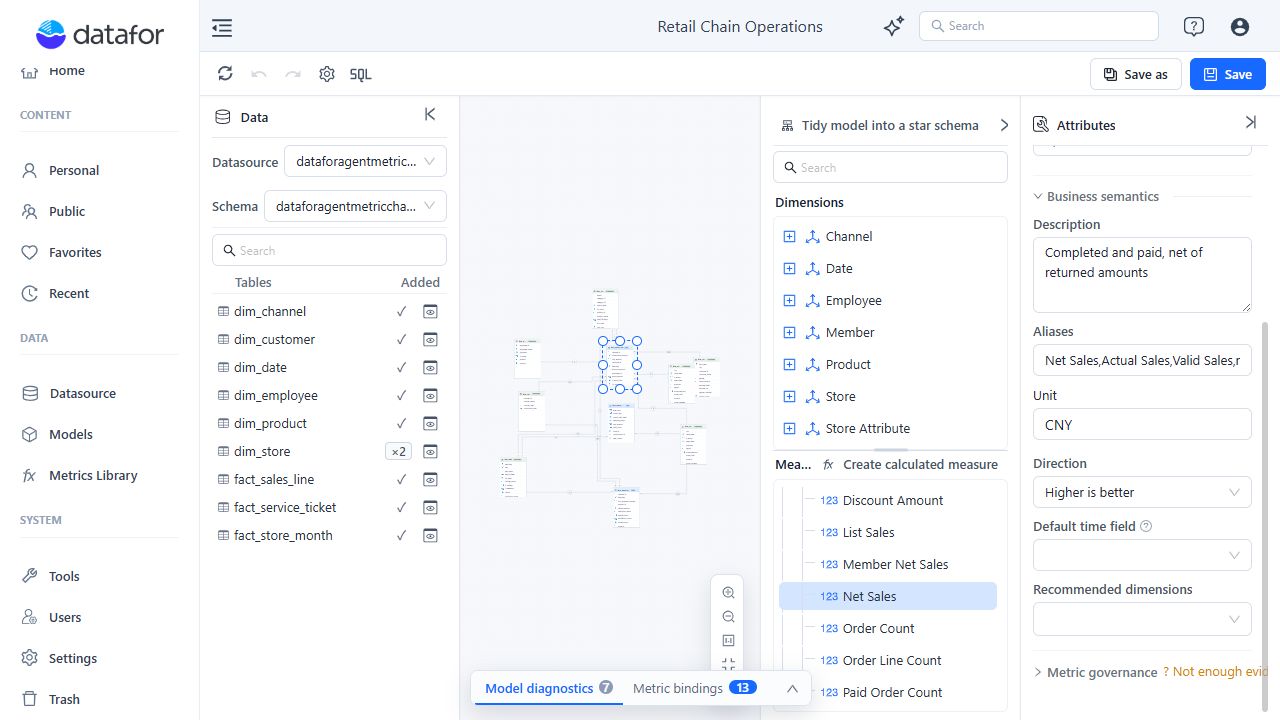
Task: Open Favorites in sidebar
Action: 75,252
